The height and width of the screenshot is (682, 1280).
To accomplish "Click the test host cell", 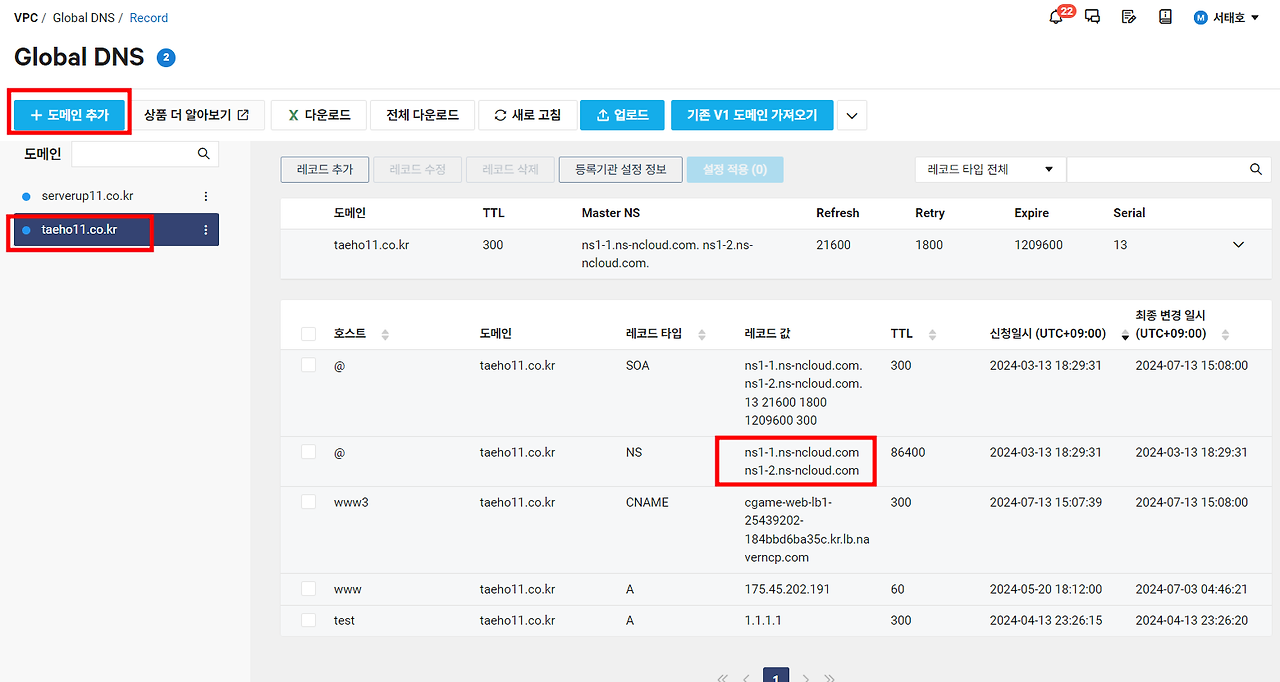I will (344, 620).
